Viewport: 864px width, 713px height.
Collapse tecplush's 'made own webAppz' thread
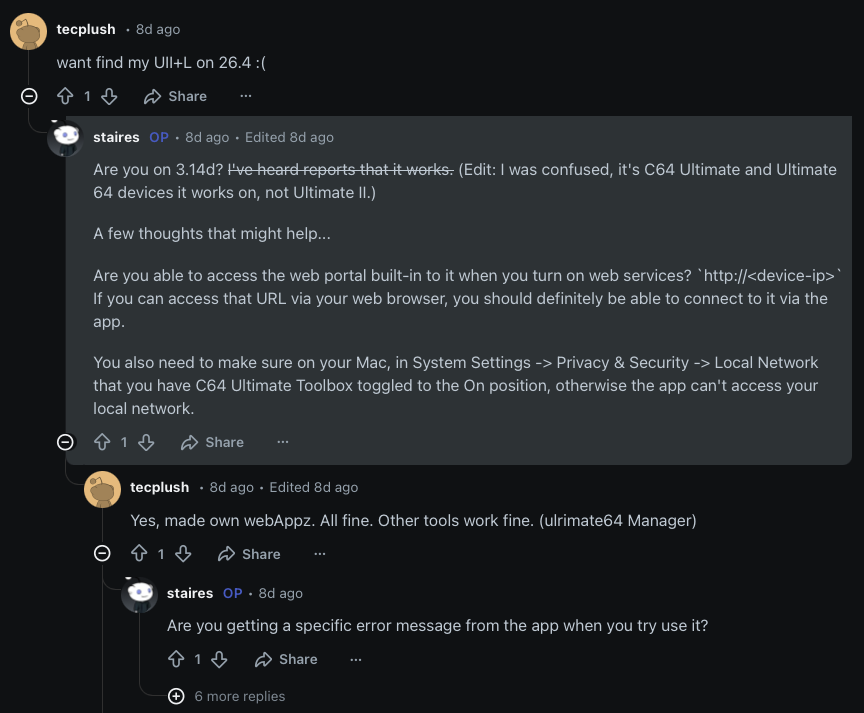[102, 554]
